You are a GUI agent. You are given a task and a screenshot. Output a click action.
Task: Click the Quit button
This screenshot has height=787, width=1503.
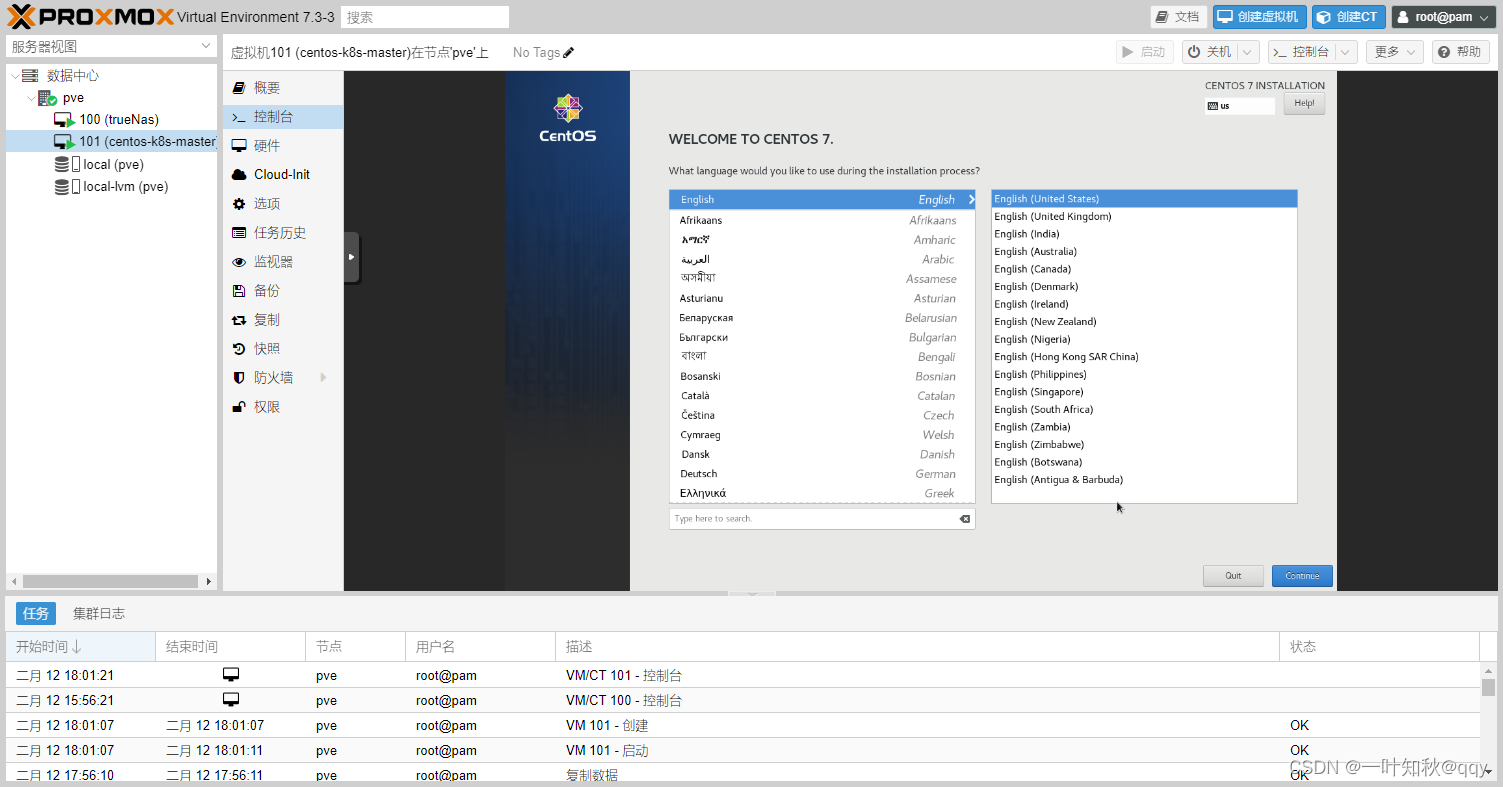[x=1233, y=576]
